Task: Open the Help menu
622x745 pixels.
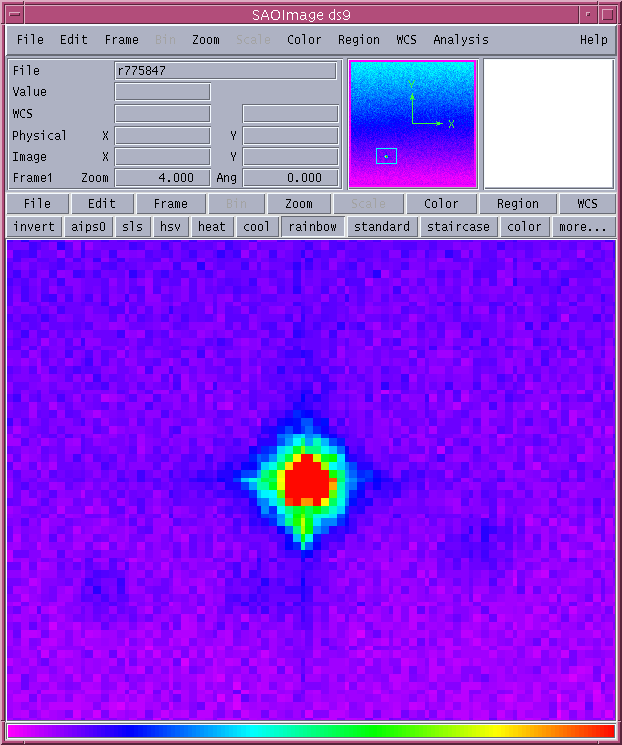Action: [593, 40]
